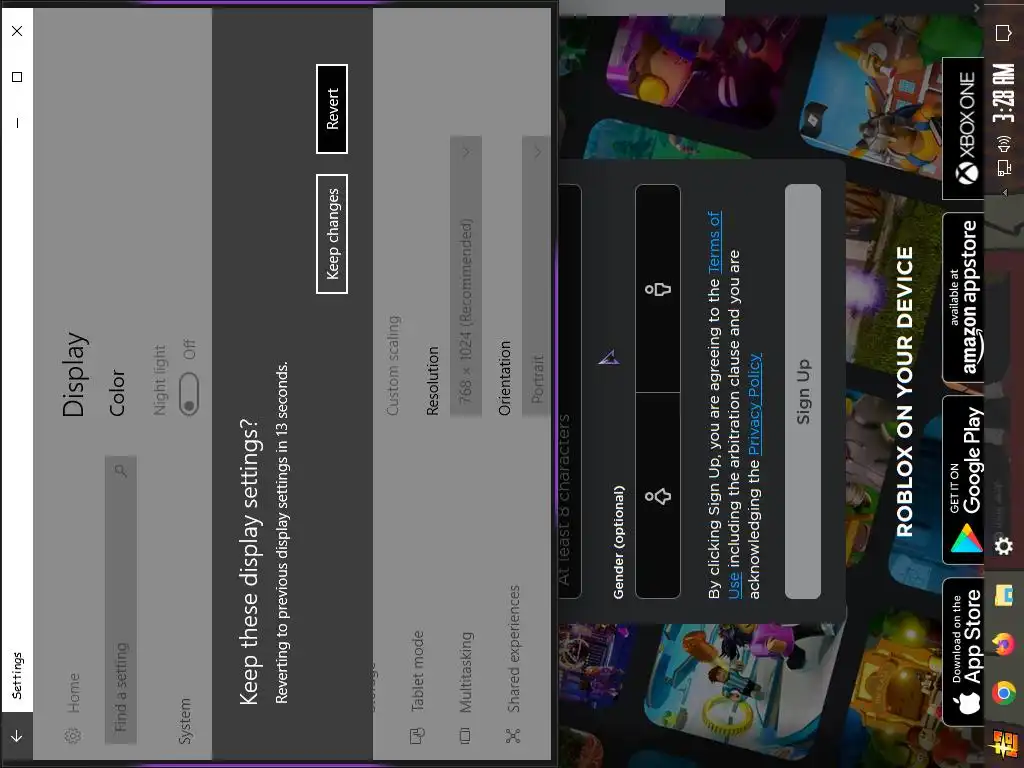
Task: Open the Resolution dropdown
Action: click(466, 276)
